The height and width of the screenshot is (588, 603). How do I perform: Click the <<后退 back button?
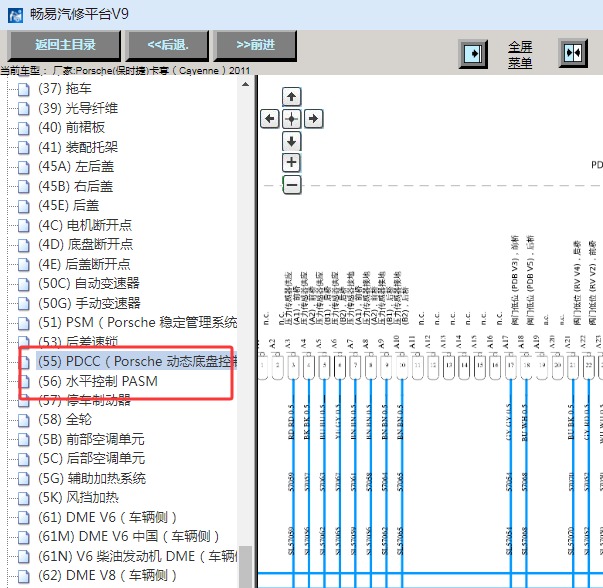168,45
